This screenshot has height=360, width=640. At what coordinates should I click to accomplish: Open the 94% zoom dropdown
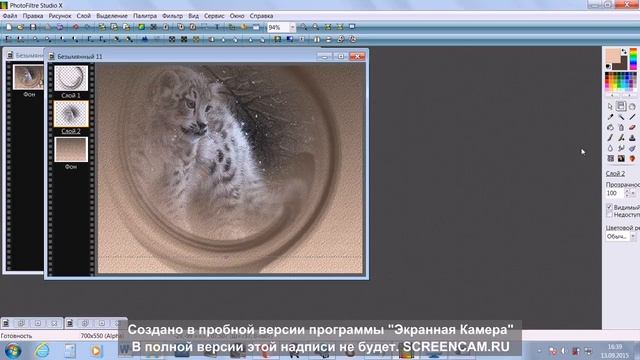[292, 27]
